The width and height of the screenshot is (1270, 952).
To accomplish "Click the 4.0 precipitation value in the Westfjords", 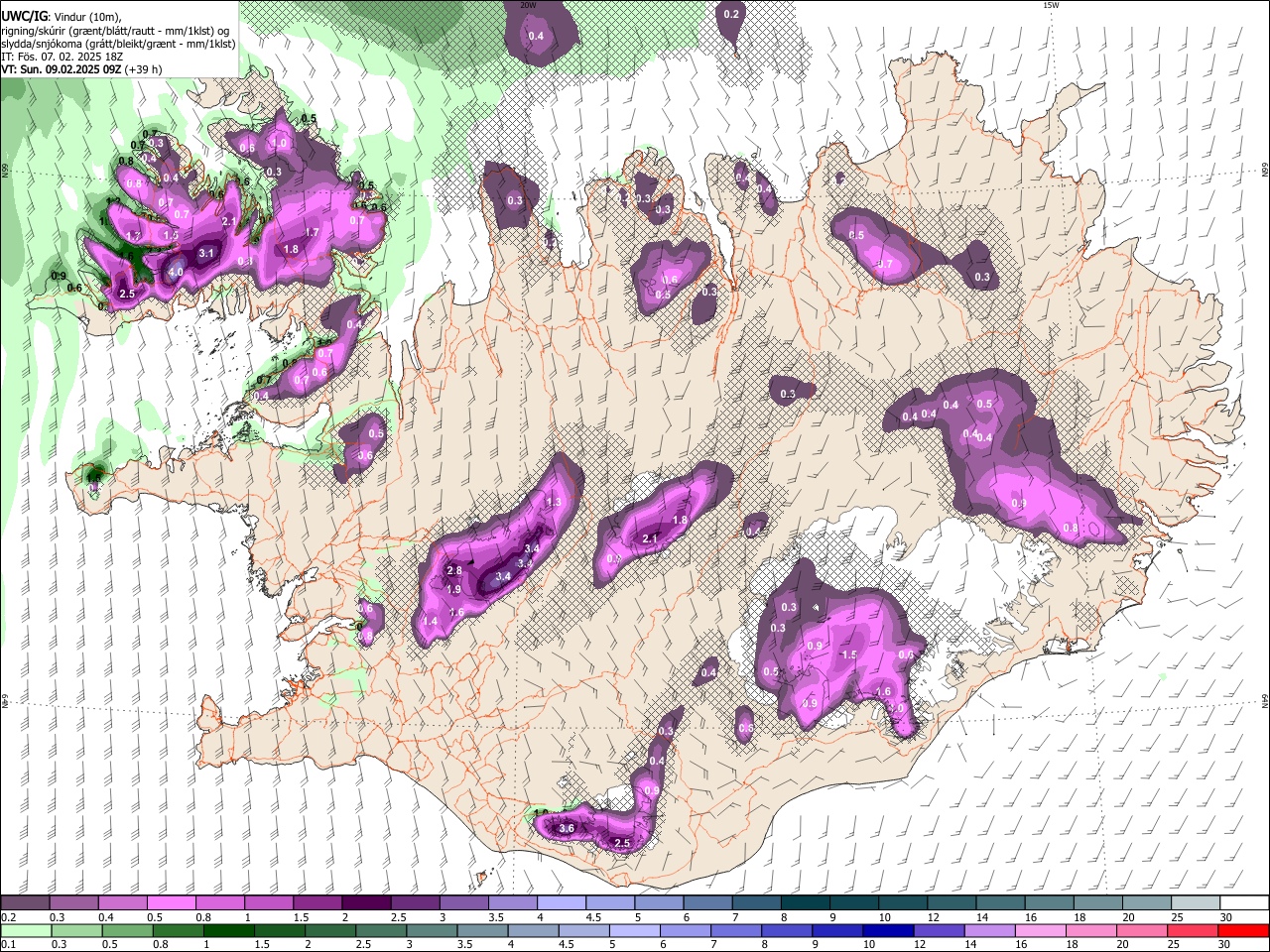I will [176, 272].
